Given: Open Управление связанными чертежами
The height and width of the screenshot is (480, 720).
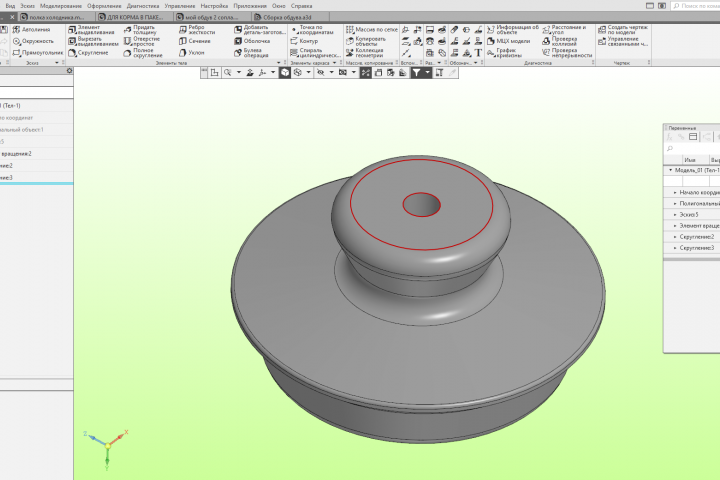Looking at the screenshot, I should 623,41.
